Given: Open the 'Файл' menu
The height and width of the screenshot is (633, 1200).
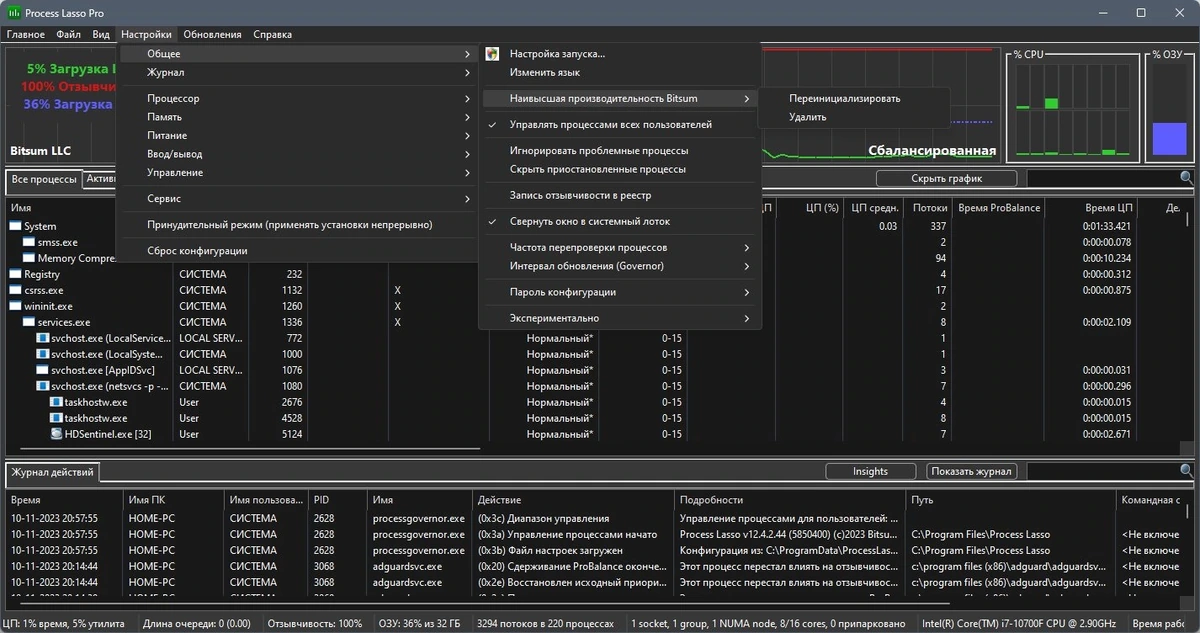Looking at the screenshot, I should 69,34.
